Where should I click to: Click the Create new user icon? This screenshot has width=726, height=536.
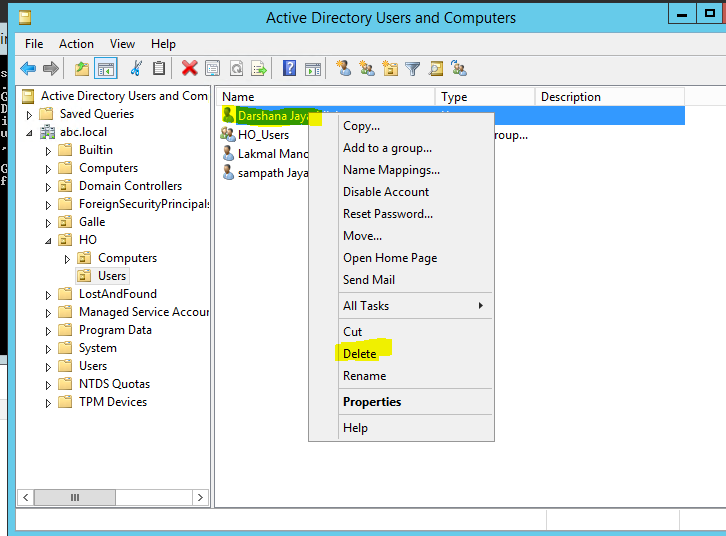click(344, 69)
